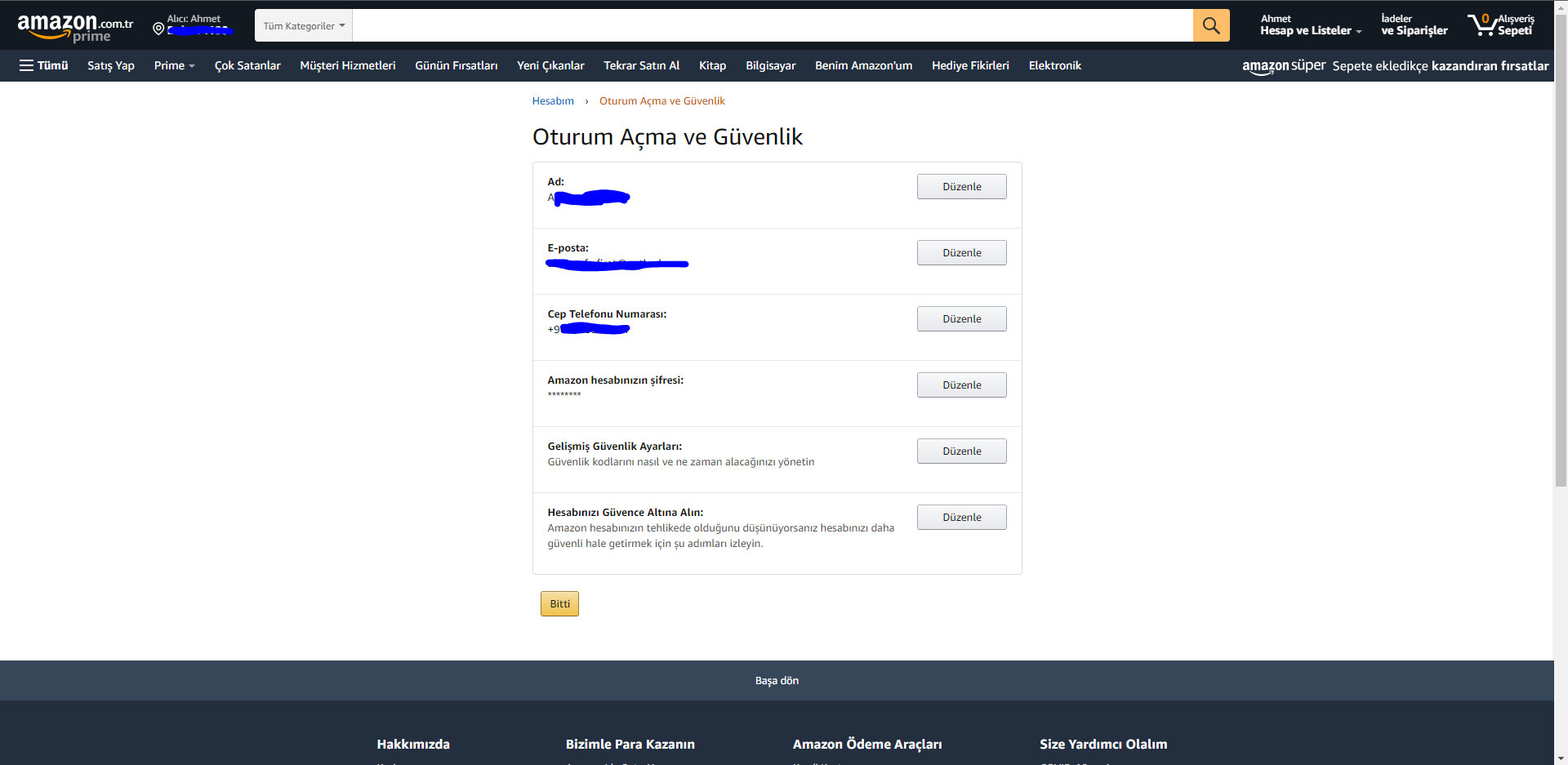The width and height of the screenshot is (1568, 765).
Task: Click Düzenle next to E-posta
Action: coord(962,253)
